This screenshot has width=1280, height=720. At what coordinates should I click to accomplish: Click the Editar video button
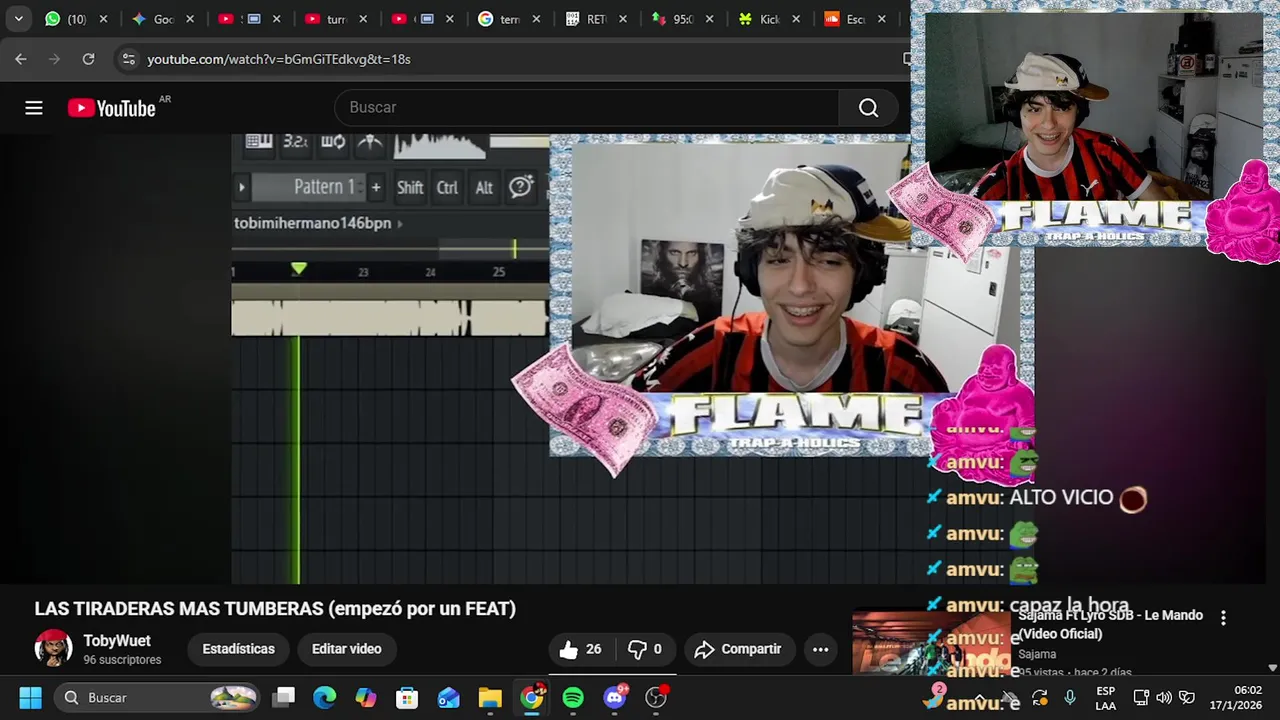346,649
